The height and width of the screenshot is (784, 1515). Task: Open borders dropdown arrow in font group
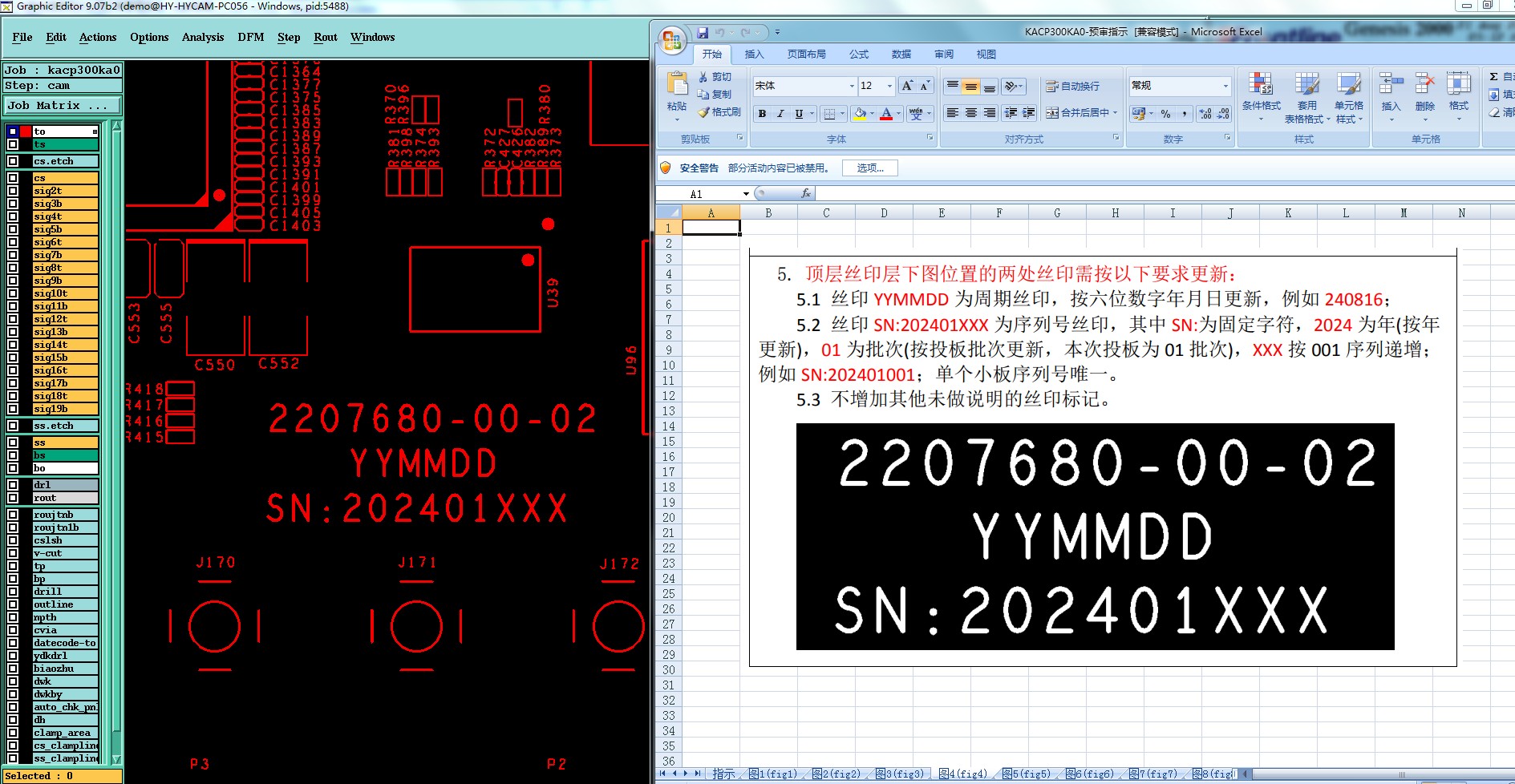843,114
